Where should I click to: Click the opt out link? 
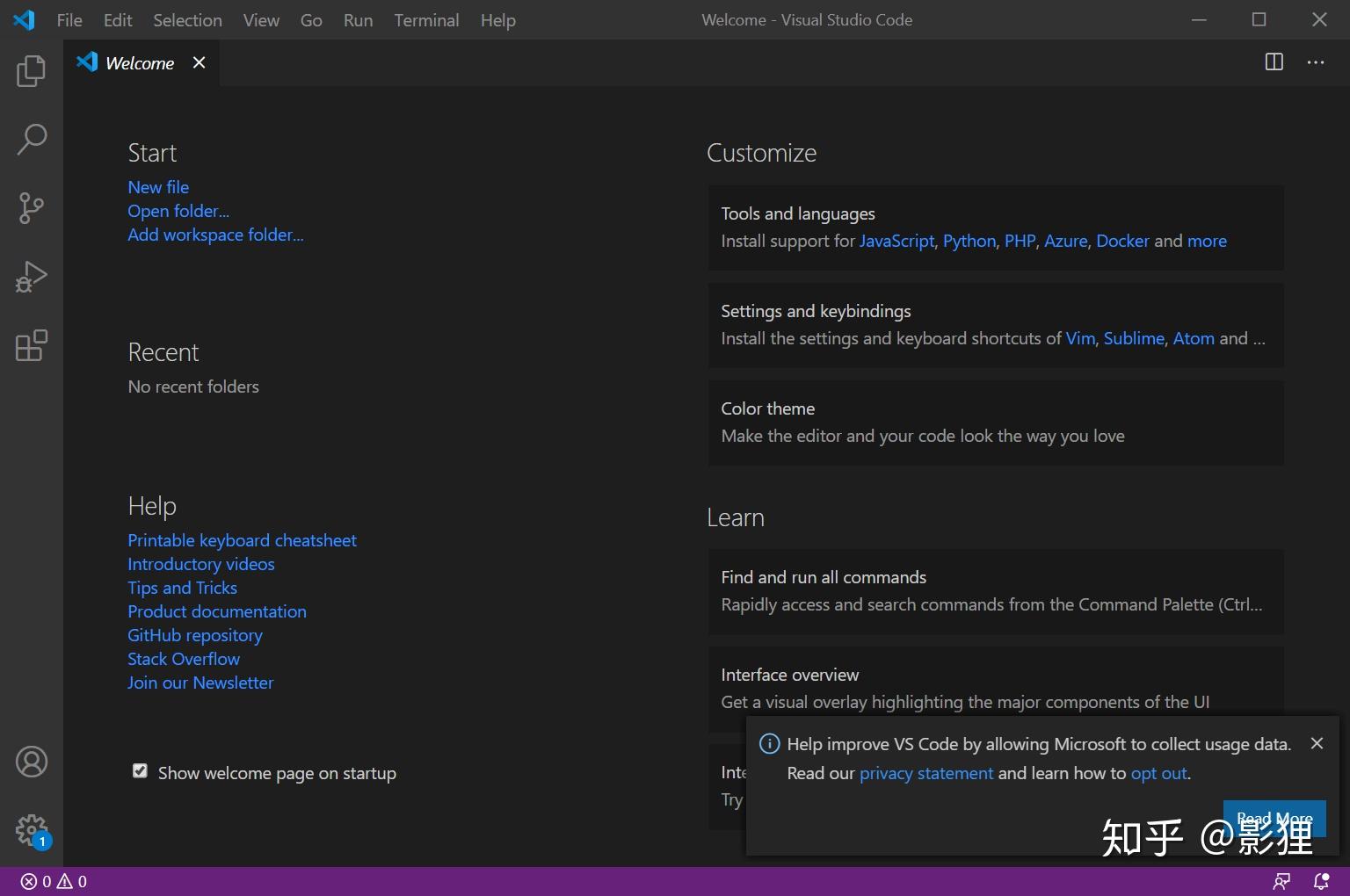click(x=1158, y=773)
